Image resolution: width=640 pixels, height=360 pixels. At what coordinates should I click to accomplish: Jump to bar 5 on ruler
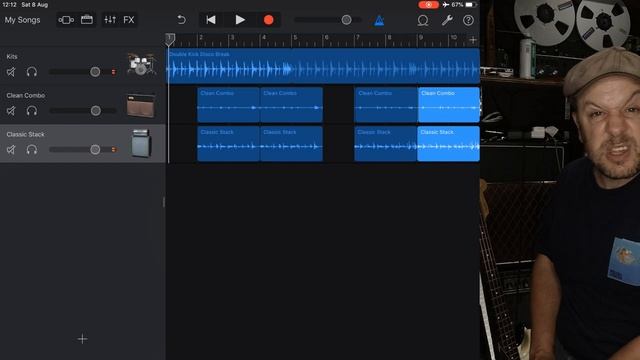295,38
